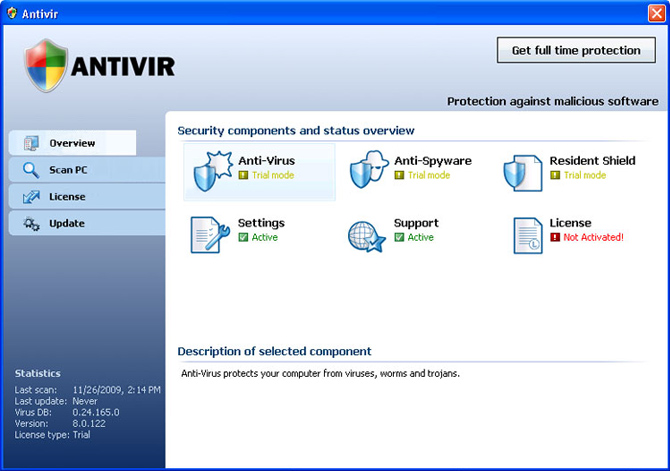Click the Resident Shield Trial mode status
The image size is (670, 471).
584,175
